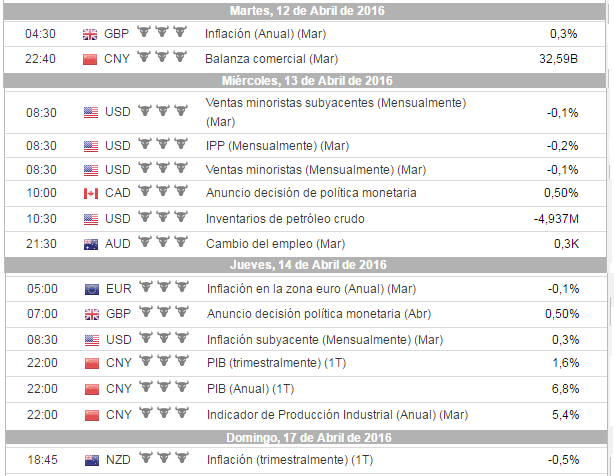Image resolution: width=614 pixels, height=476 pixels.
Task: Open the PIB (Anual) (1T) event
Action: point(250,389)
